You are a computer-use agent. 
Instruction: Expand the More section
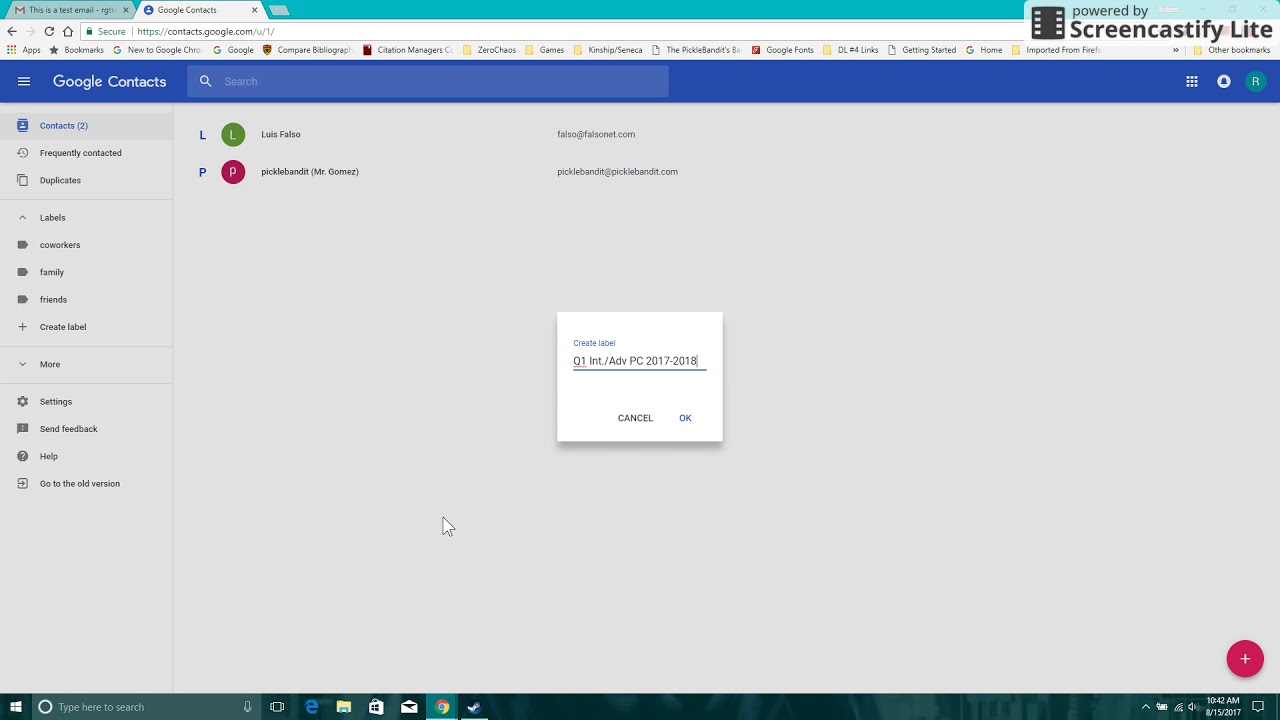point(22,364)
